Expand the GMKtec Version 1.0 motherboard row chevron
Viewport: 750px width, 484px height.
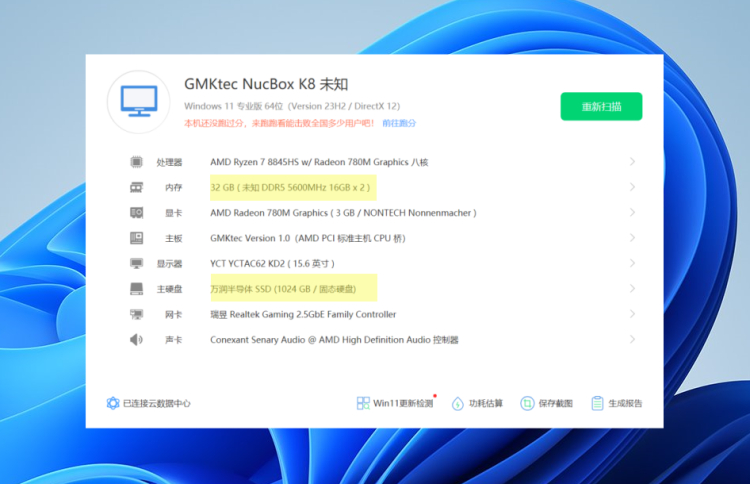tap(632, 238)
